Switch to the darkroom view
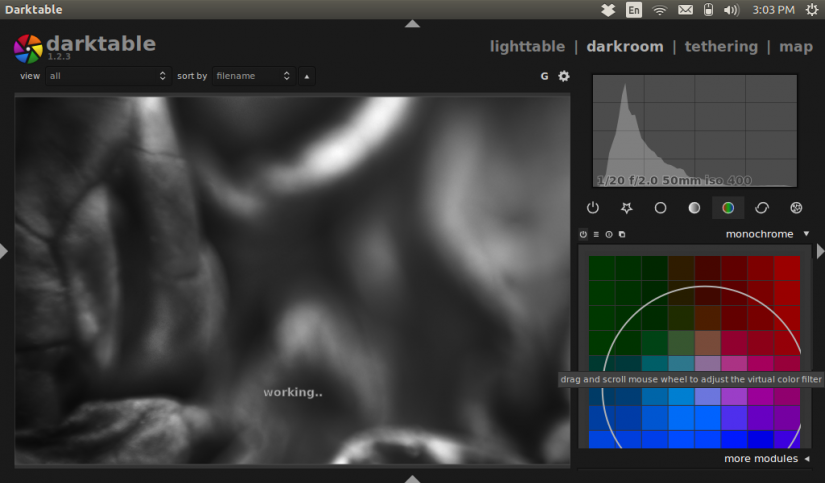Viewport: 825px width, 483px height. click(625, 47)
